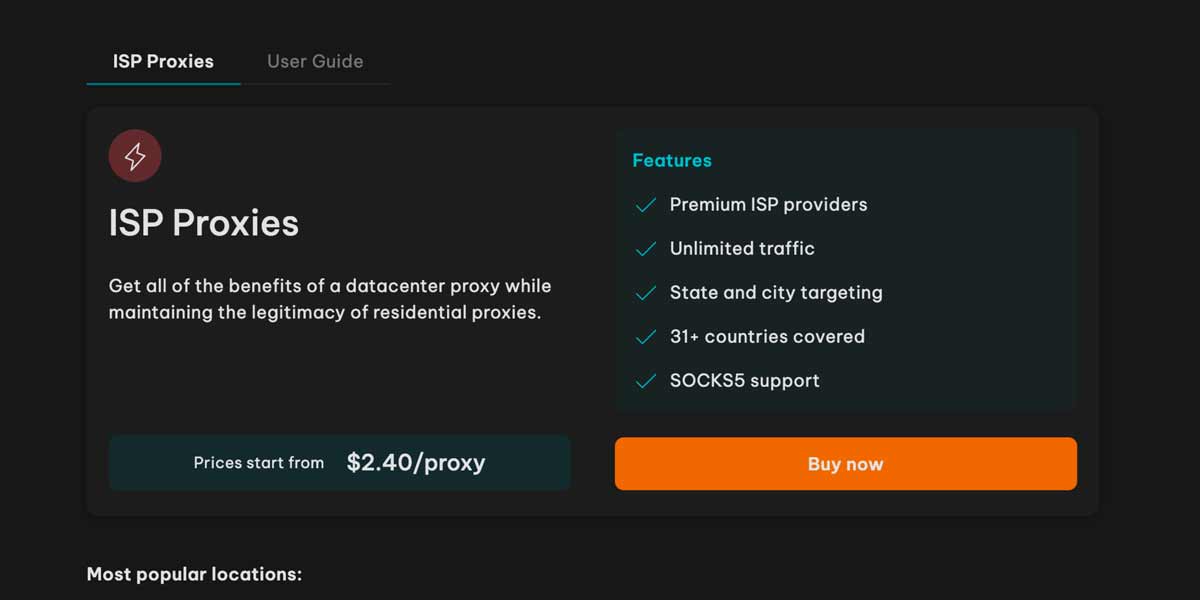Click the Prices start from label
Viewport: 1200px width, 600px height.
pyautogui.click(x=259, y=463)
